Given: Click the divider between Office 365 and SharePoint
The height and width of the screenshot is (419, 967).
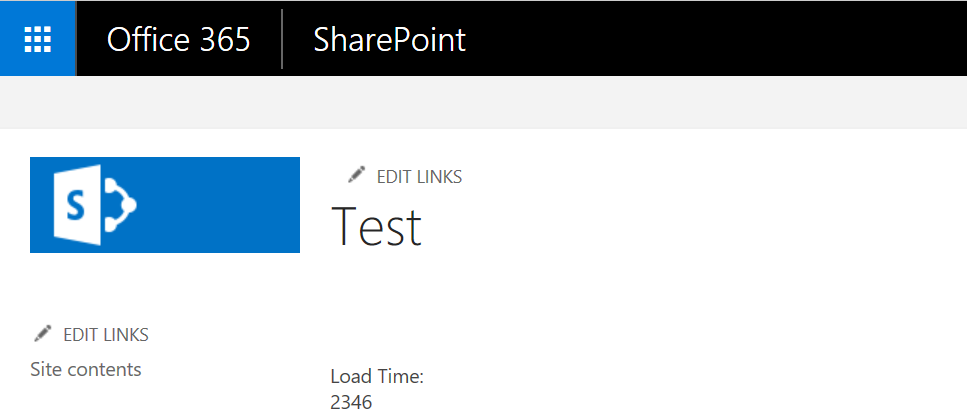Looking at the screenshot, I should 283,39.
